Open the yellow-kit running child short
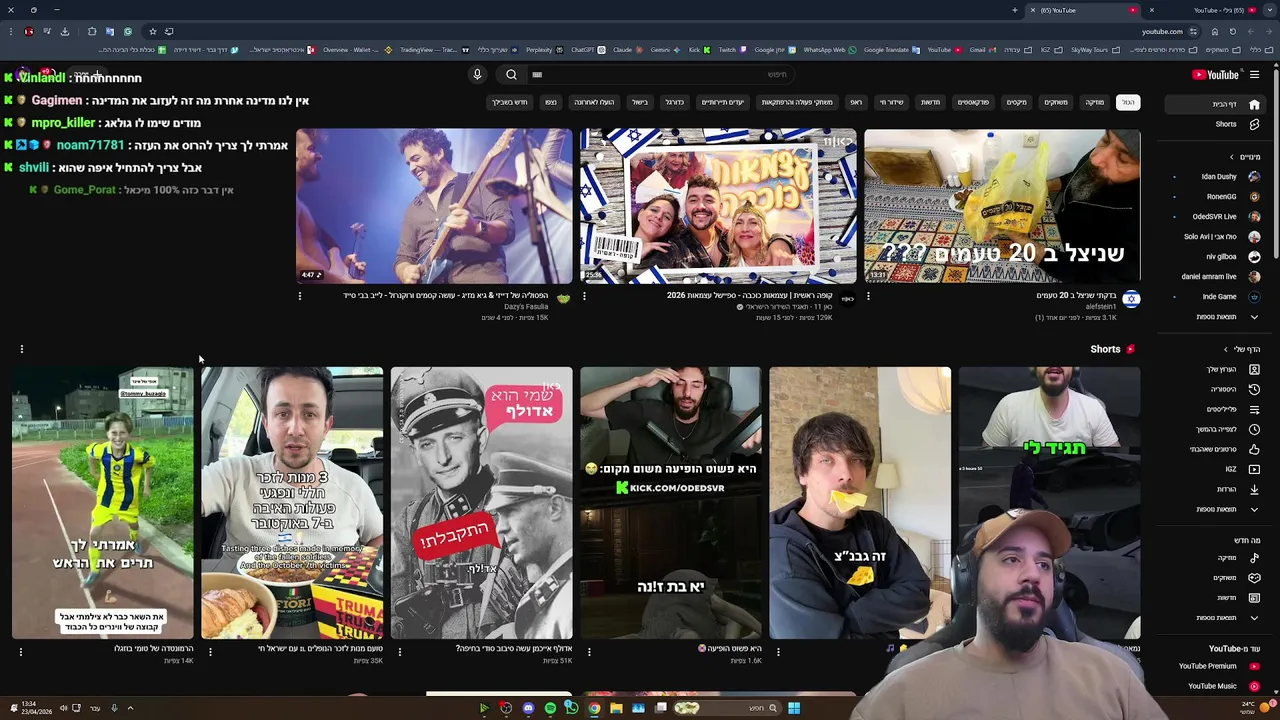The height and width of the screenshot is (720, 1280). (x=102, y=503)
